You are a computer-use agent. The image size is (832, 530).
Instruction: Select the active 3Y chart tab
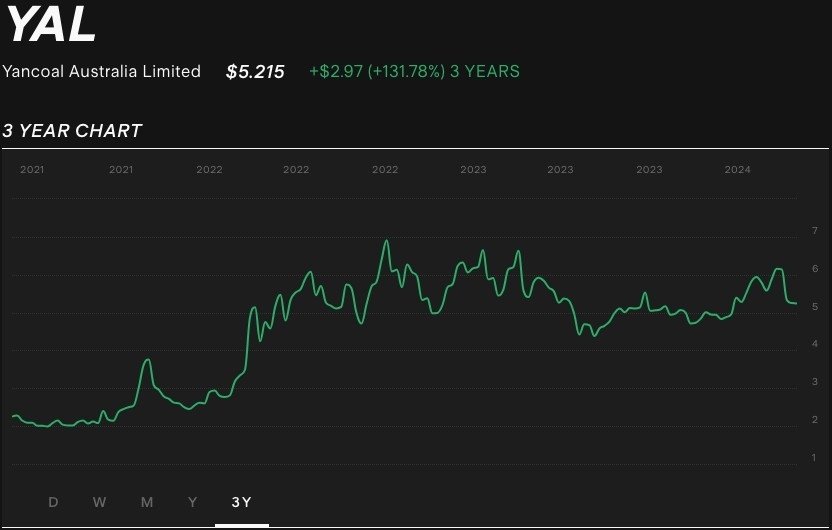241,502
